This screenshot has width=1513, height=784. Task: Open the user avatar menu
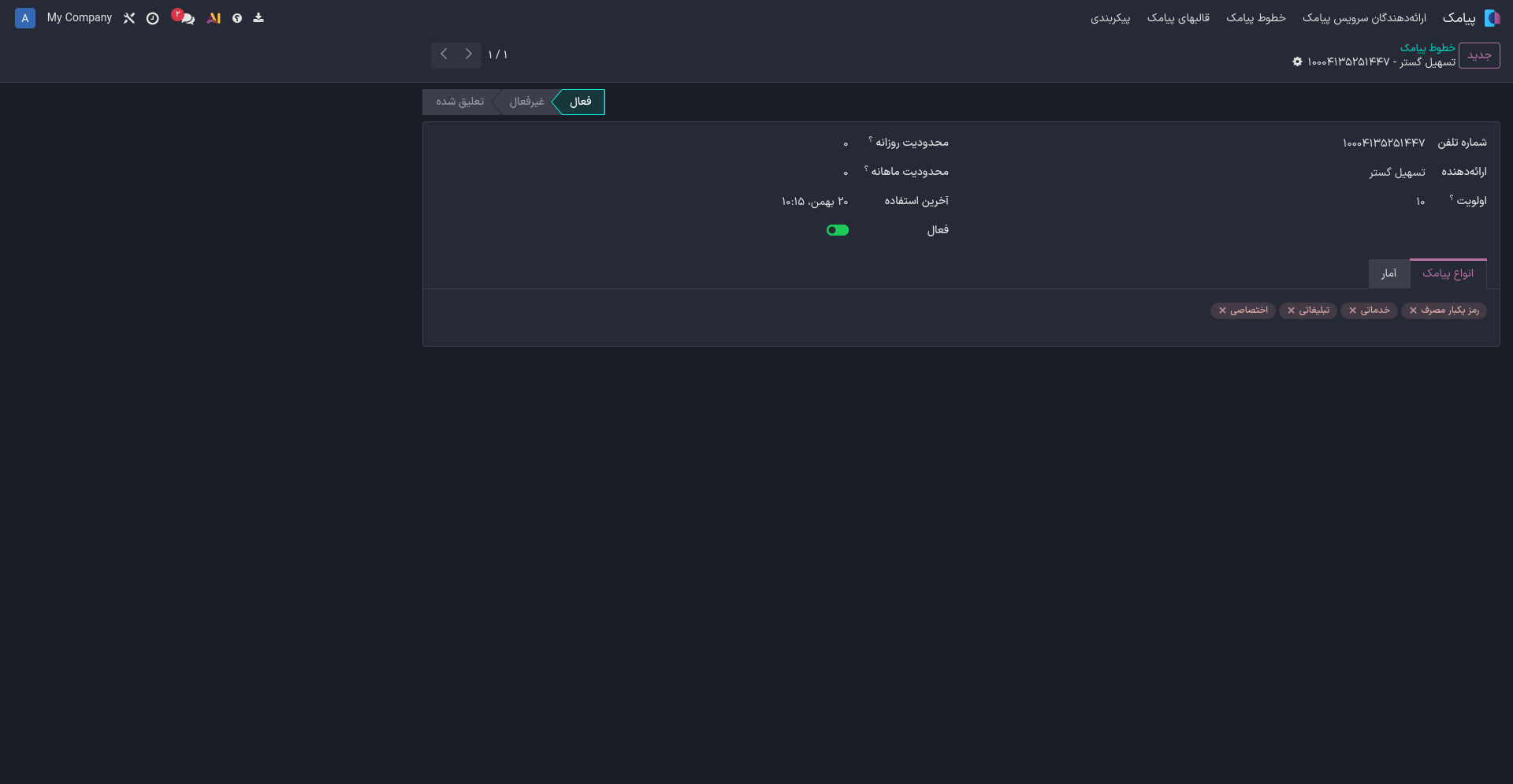tap(25, 18)
